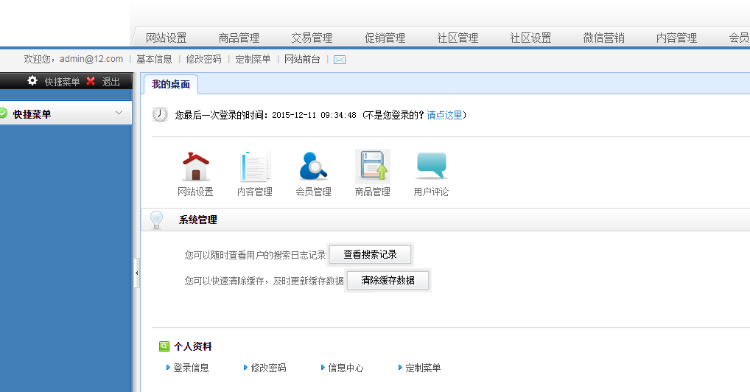Open the 内容管理 top menu
Screen dimensions: 750x392
676,38
